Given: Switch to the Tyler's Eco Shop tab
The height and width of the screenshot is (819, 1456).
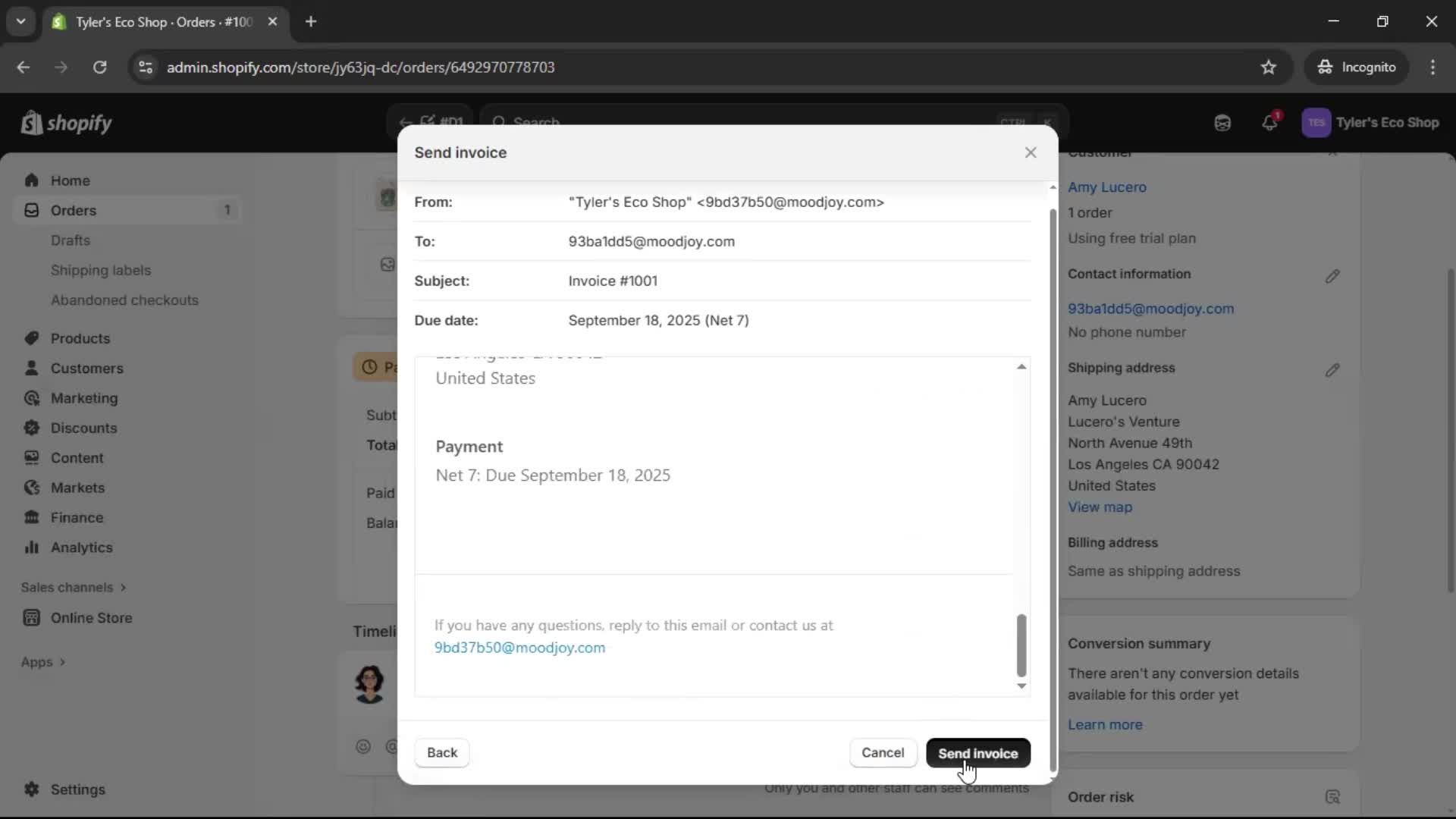Looking at the screenshot, I should [152, 22].
